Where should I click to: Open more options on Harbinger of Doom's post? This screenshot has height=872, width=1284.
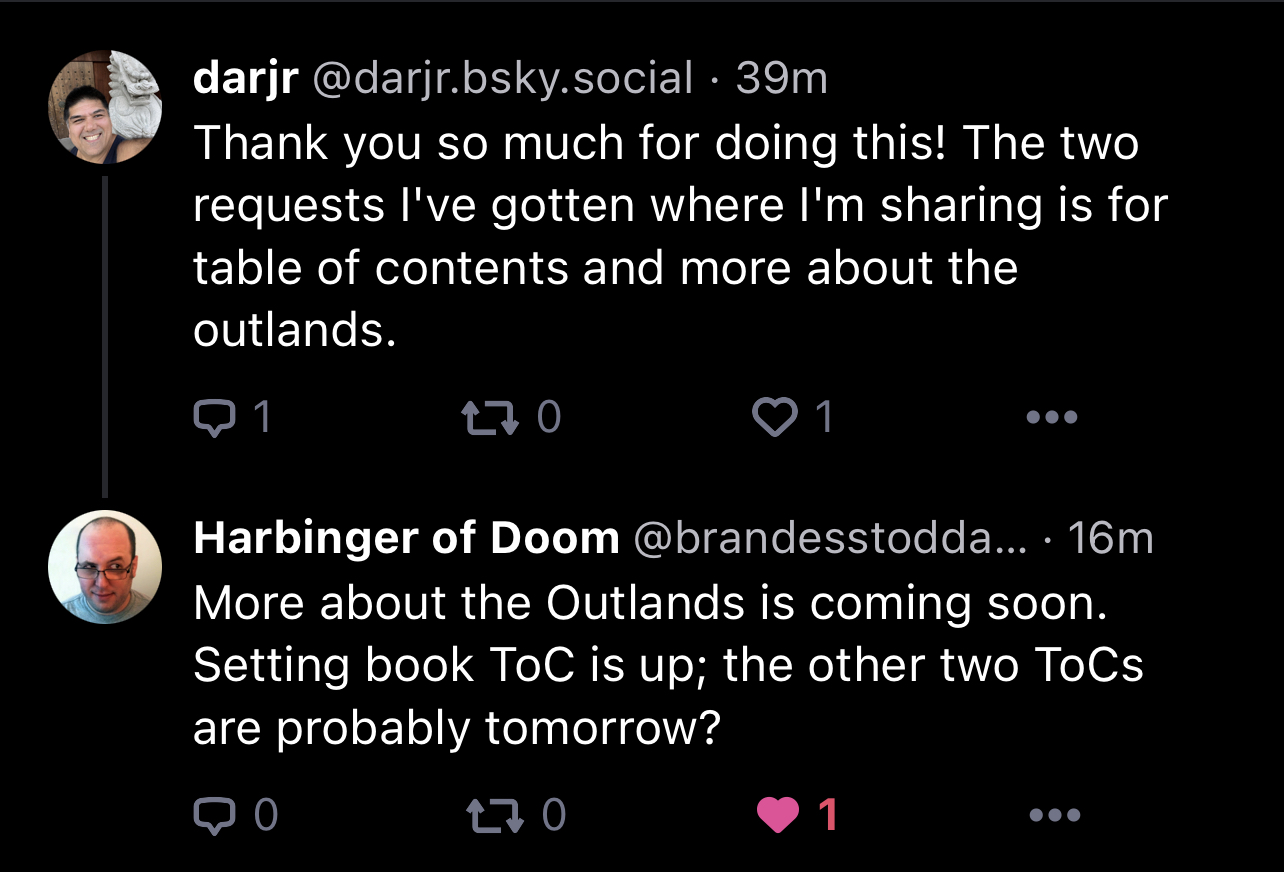click(x=1054, y=816)
